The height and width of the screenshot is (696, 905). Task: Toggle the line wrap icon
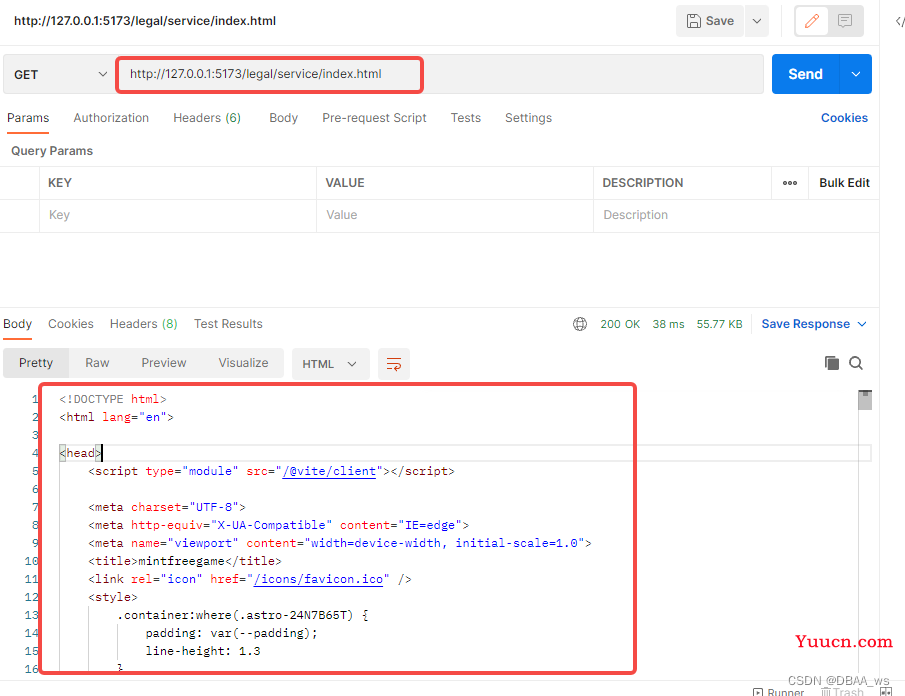pos(394,364)
